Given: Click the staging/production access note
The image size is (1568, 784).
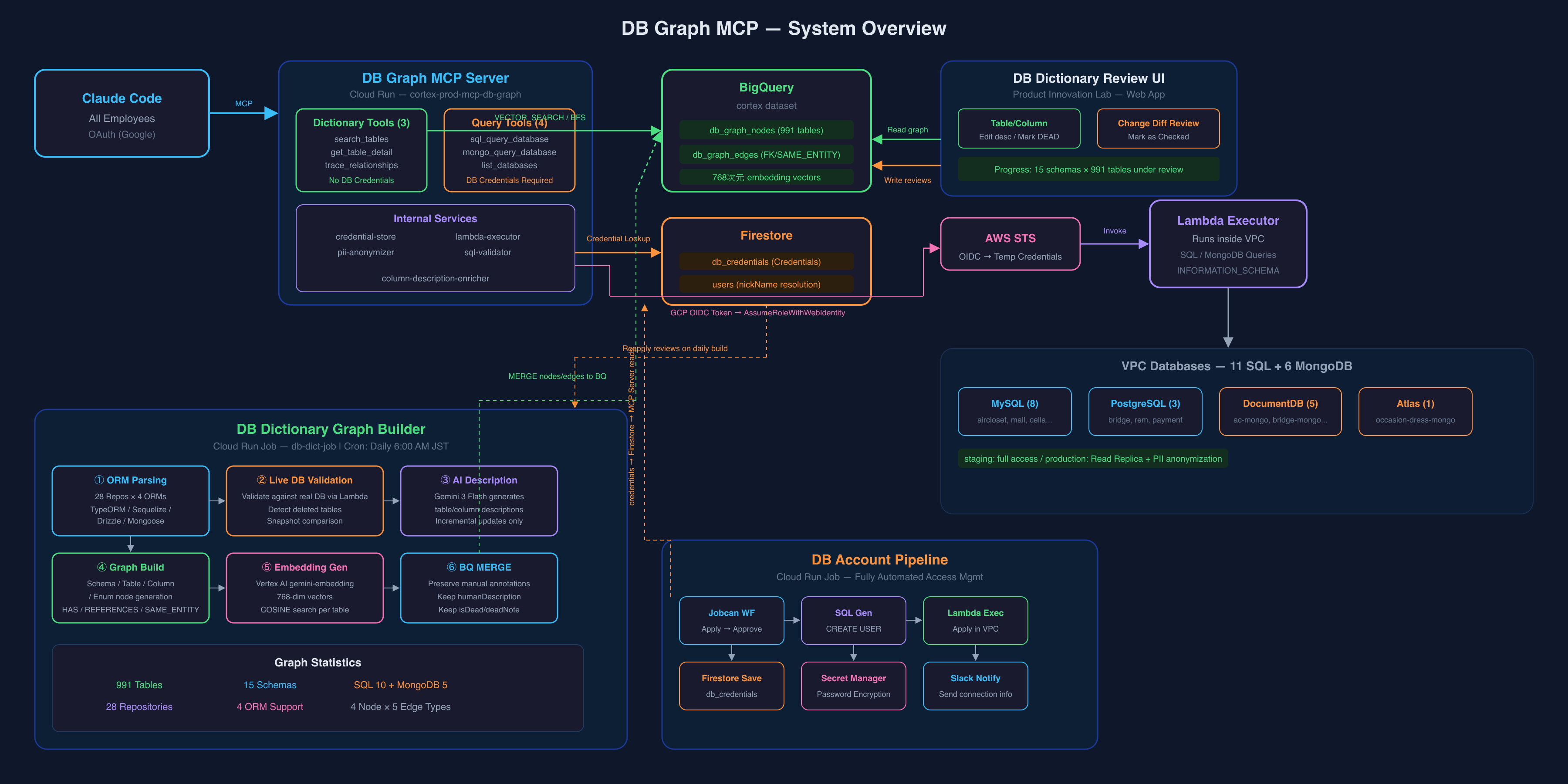Looking at the screenshot, I should 1093,458.
